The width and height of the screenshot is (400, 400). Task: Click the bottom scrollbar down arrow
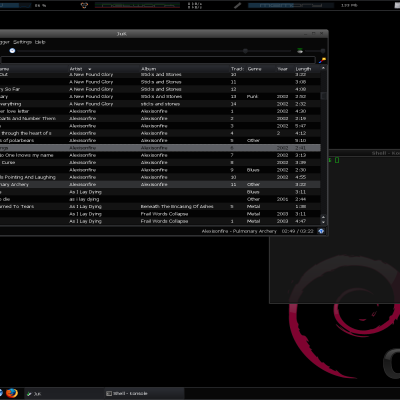(323, 222)
